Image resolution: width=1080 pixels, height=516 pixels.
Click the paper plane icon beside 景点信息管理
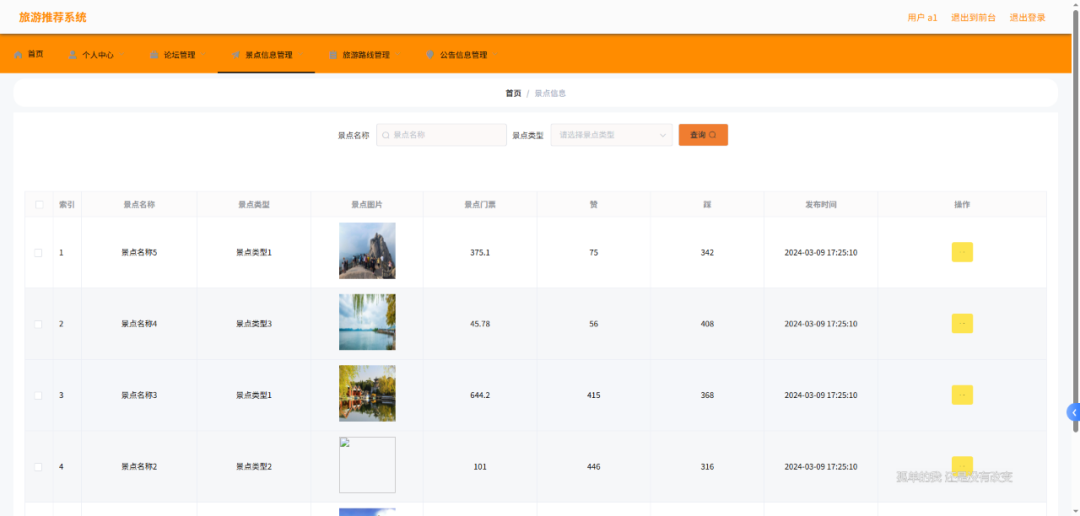236,54
